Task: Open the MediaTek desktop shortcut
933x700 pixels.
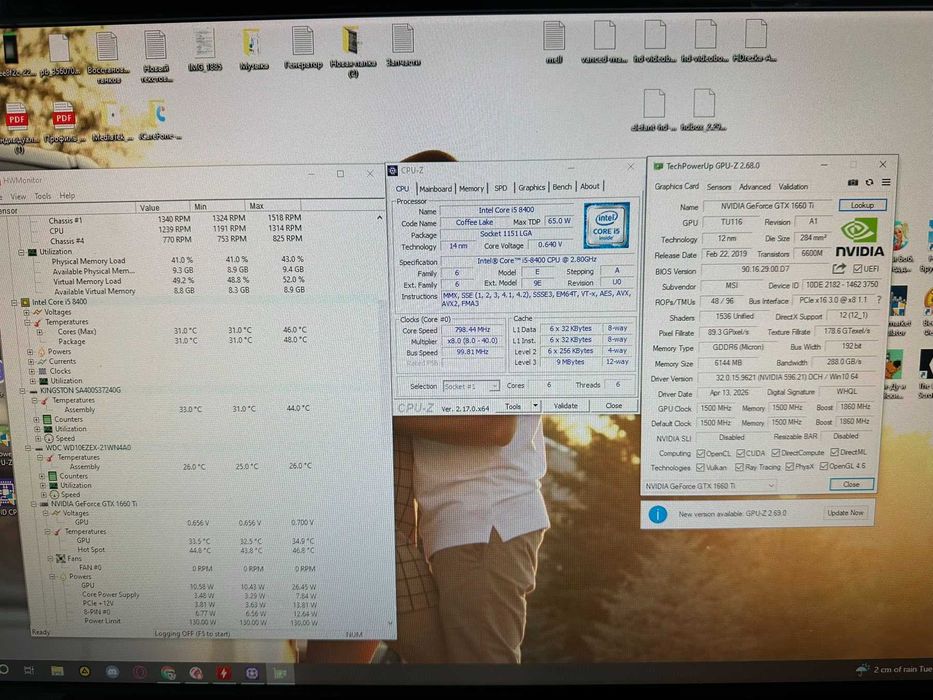Action: (110, 121)
